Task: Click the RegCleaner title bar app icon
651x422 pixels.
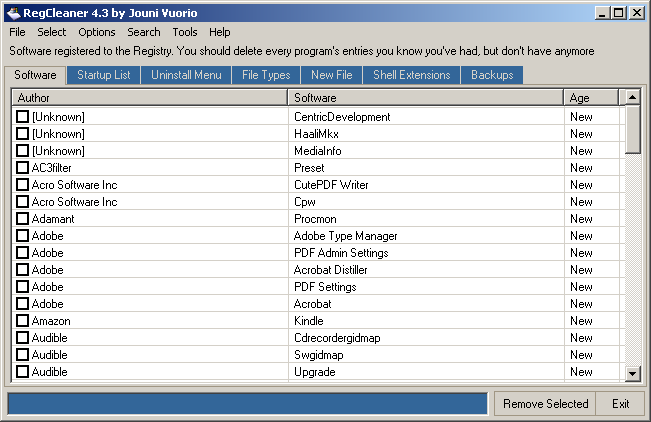Action: [x=12, y=12]
